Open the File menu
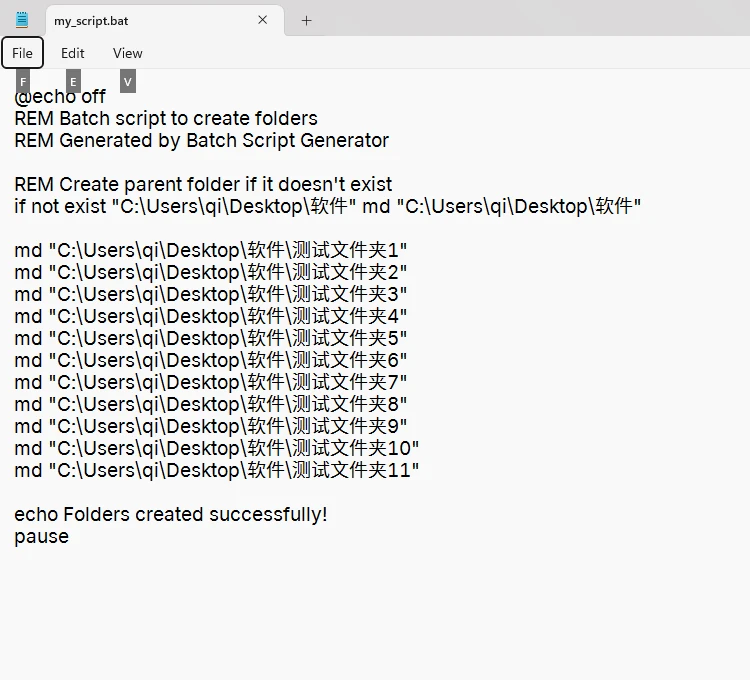The image size is (750, 680). (23, 53)
